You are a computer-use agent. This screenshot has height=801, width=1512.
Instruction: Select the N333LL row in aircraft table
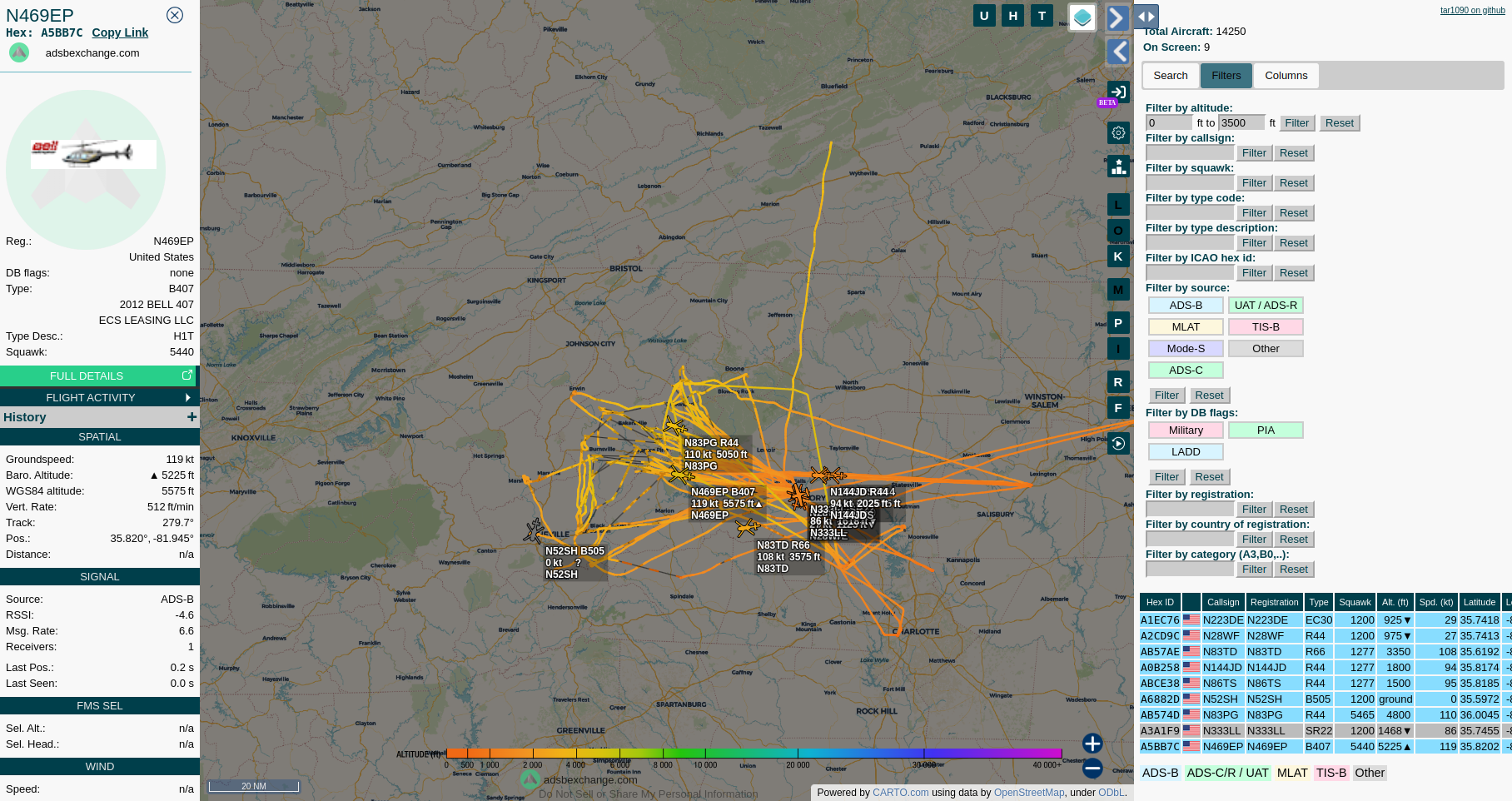pos(1325,731)
